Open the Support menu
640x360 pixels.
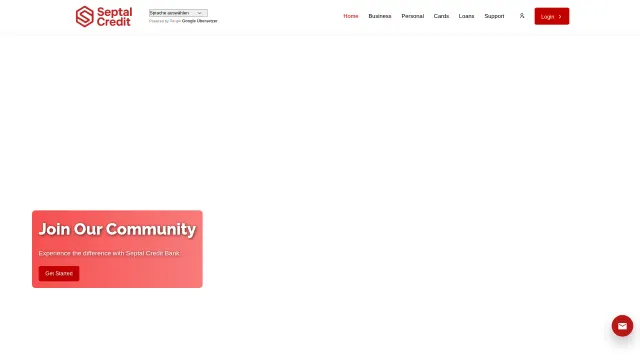click(x=494, y=16)
